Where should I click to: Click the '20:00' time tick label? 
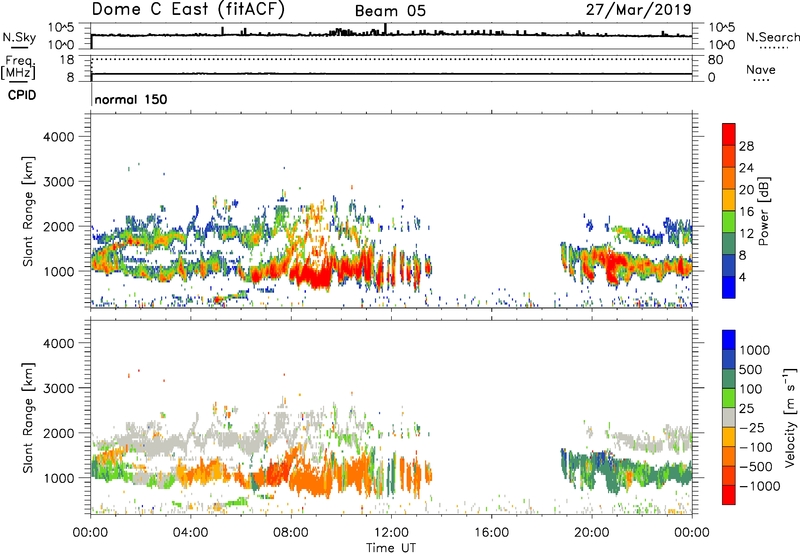tap(591, 533)
